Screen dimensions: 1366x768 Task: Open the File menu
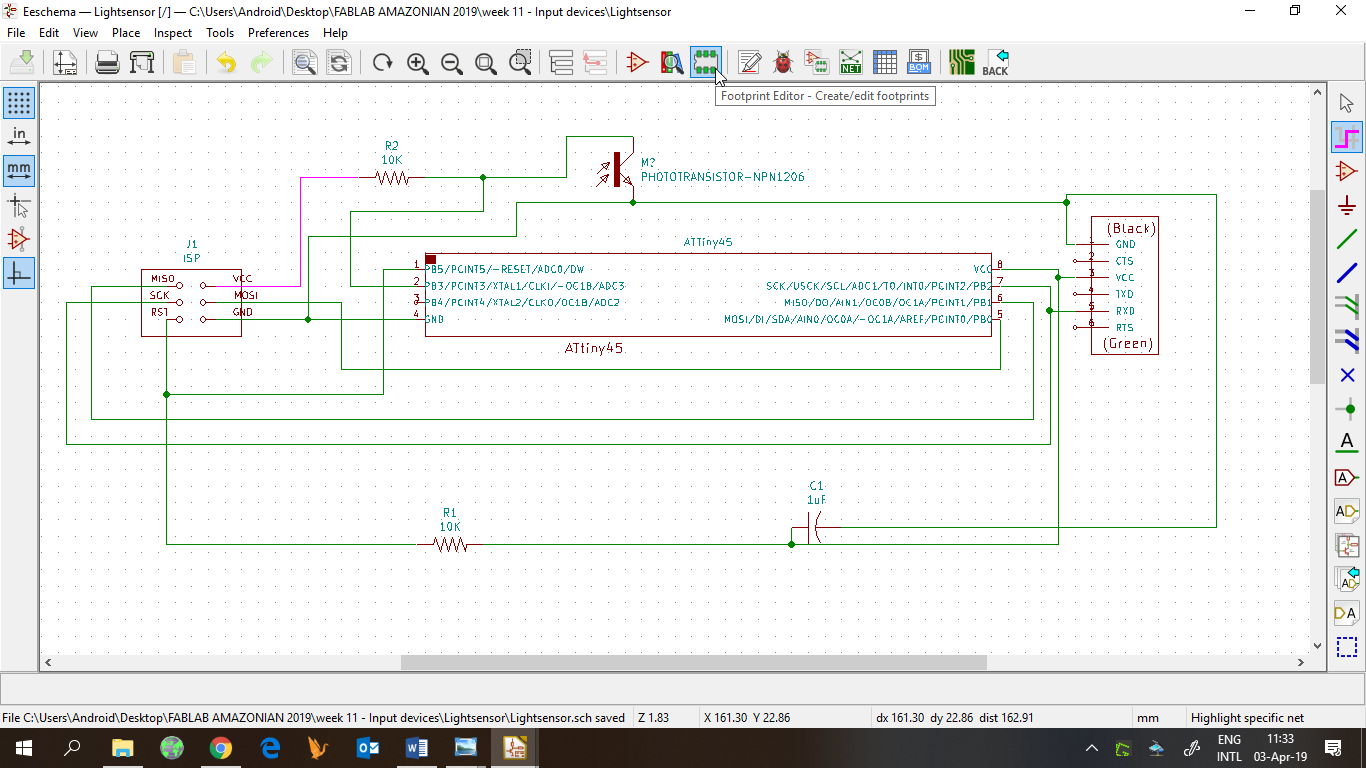pos(16,33)
